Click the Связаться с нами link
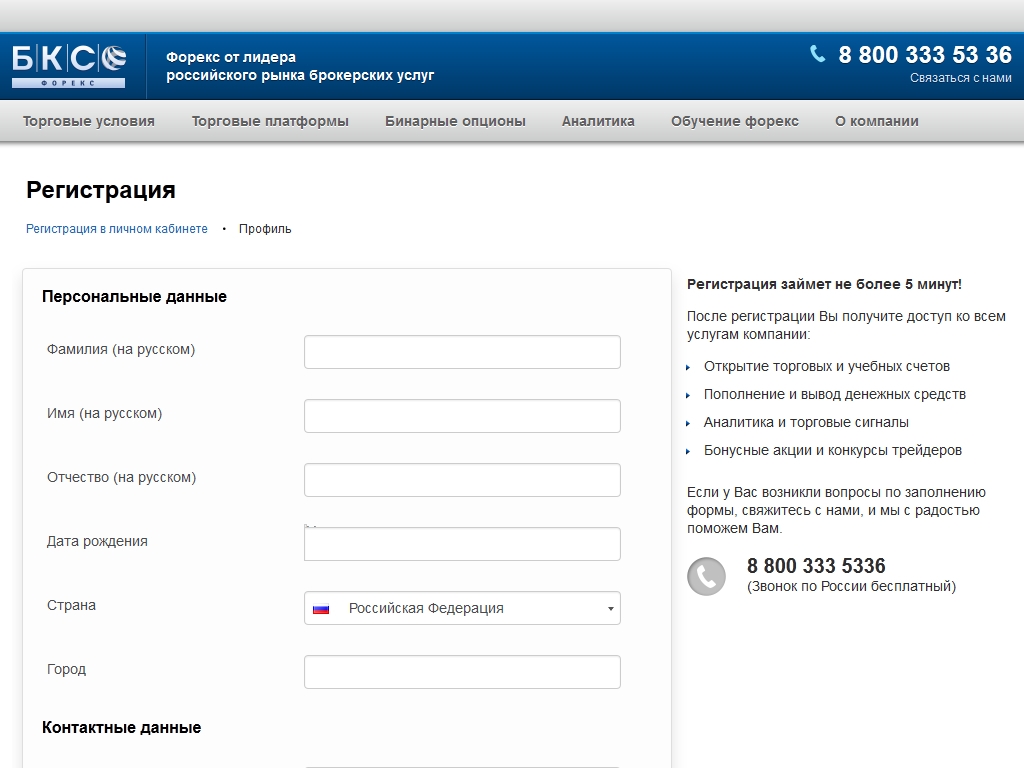This screenshot has width=1024, height=768. click(x=960, y=78)
